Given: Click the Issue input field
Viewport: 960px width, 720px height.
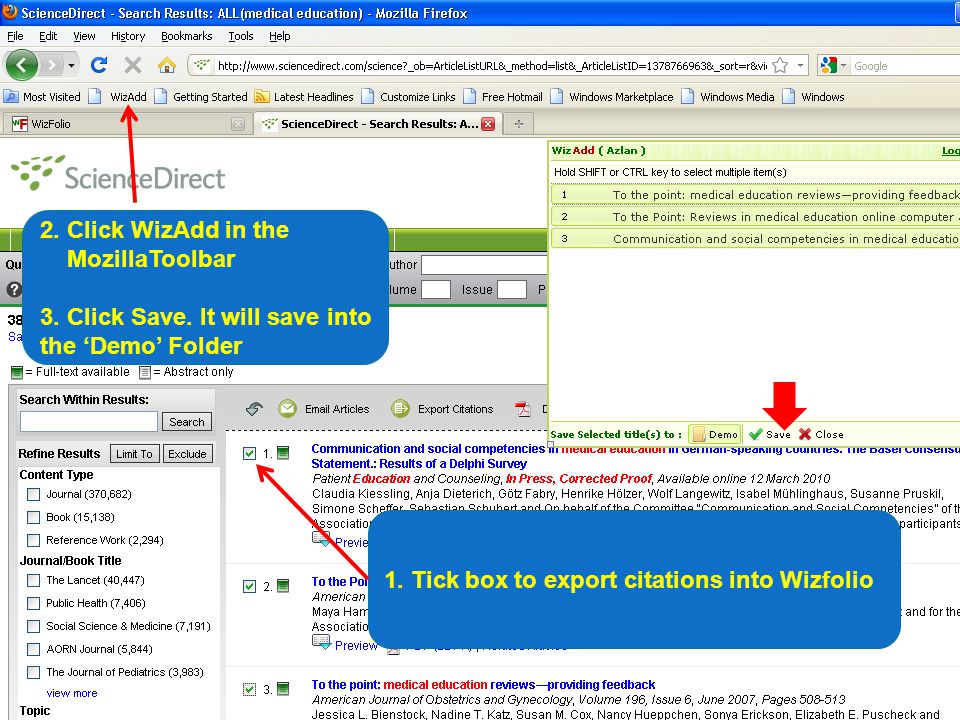Looking at the screenshot, I should pos(512,289).
